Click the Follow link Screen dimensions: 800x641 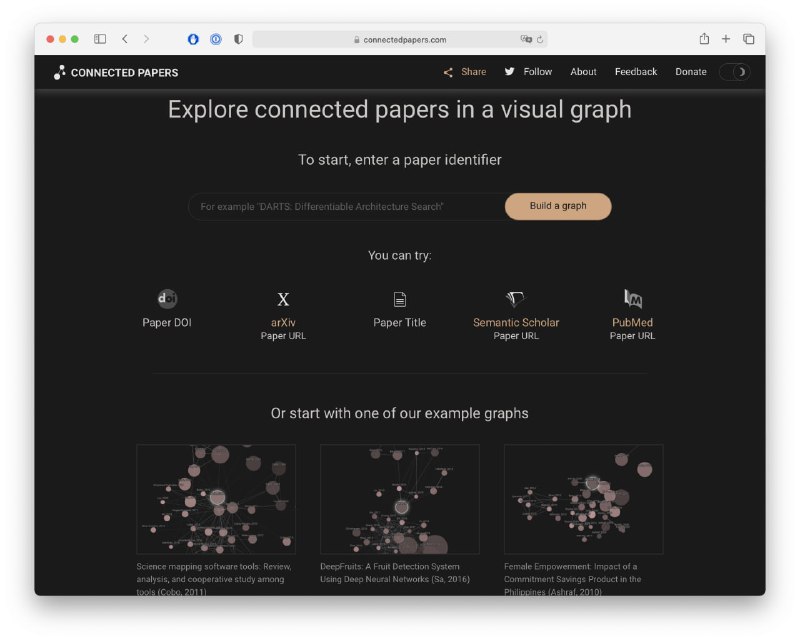(538, 72)
